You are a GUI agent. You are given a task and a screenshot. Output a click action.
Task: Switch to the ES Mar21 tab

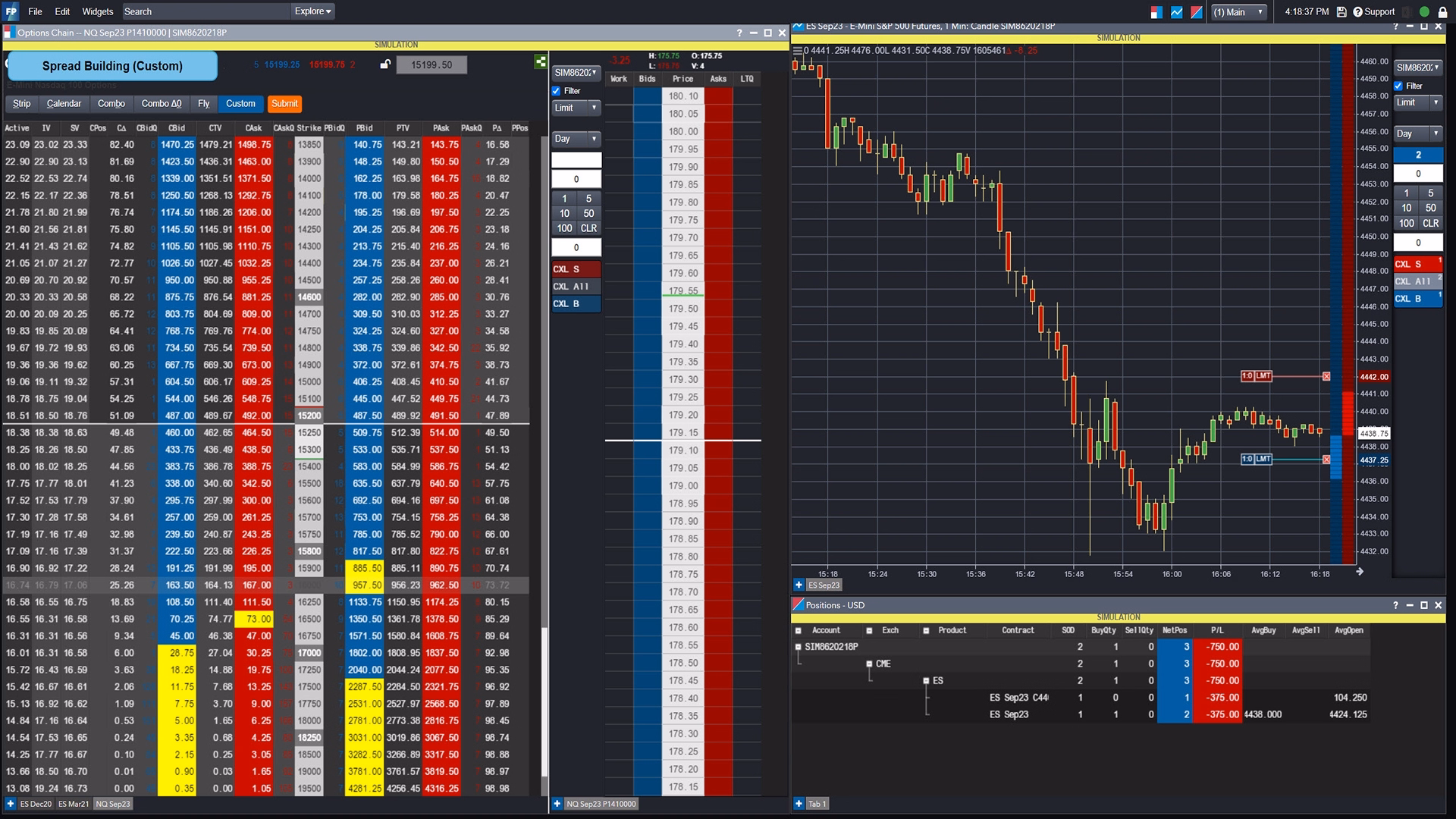click(x=74, y=804)
